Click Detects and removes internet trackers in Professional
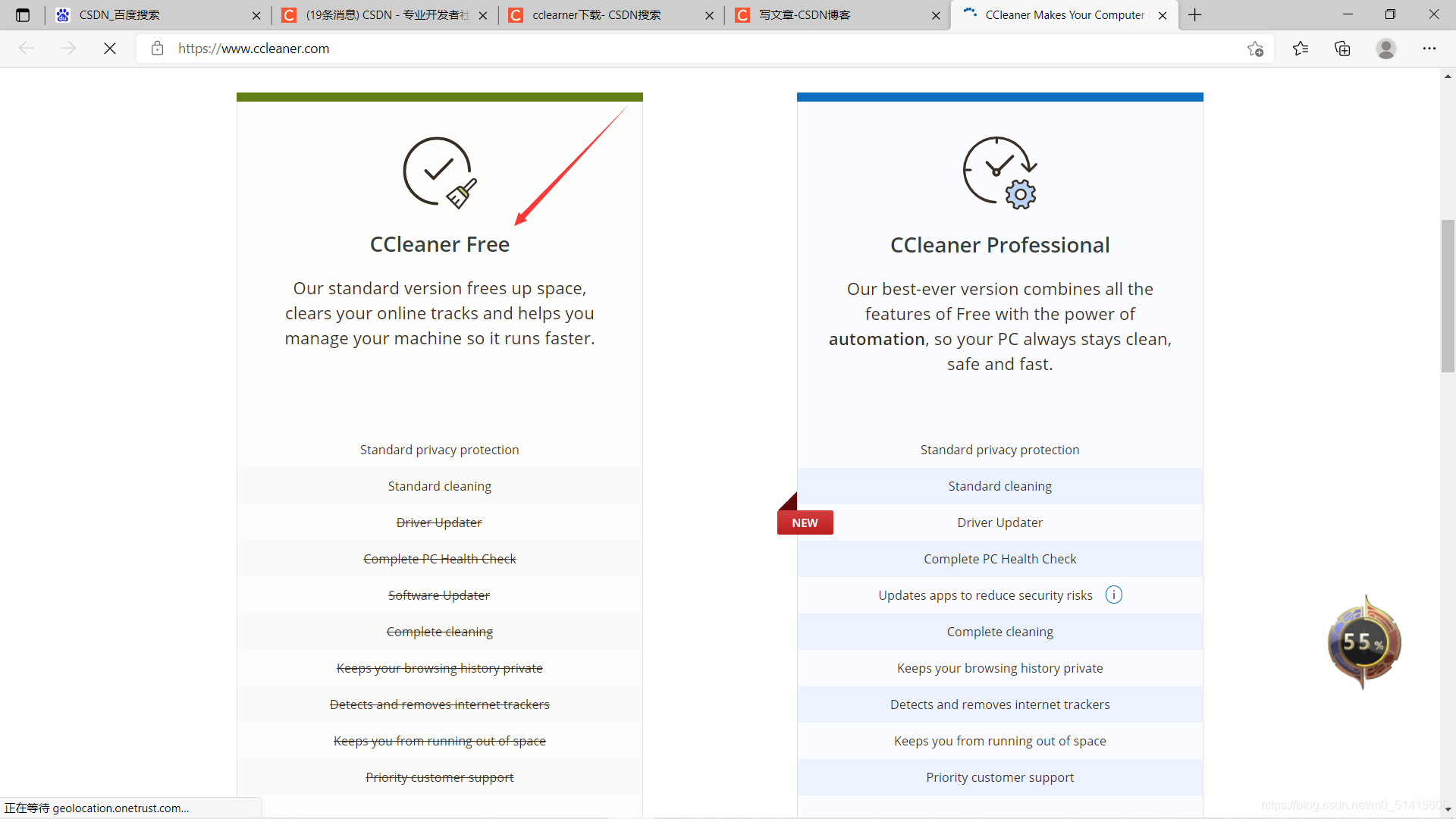This screenshot has height=819, width=1456. click(999, 704)
